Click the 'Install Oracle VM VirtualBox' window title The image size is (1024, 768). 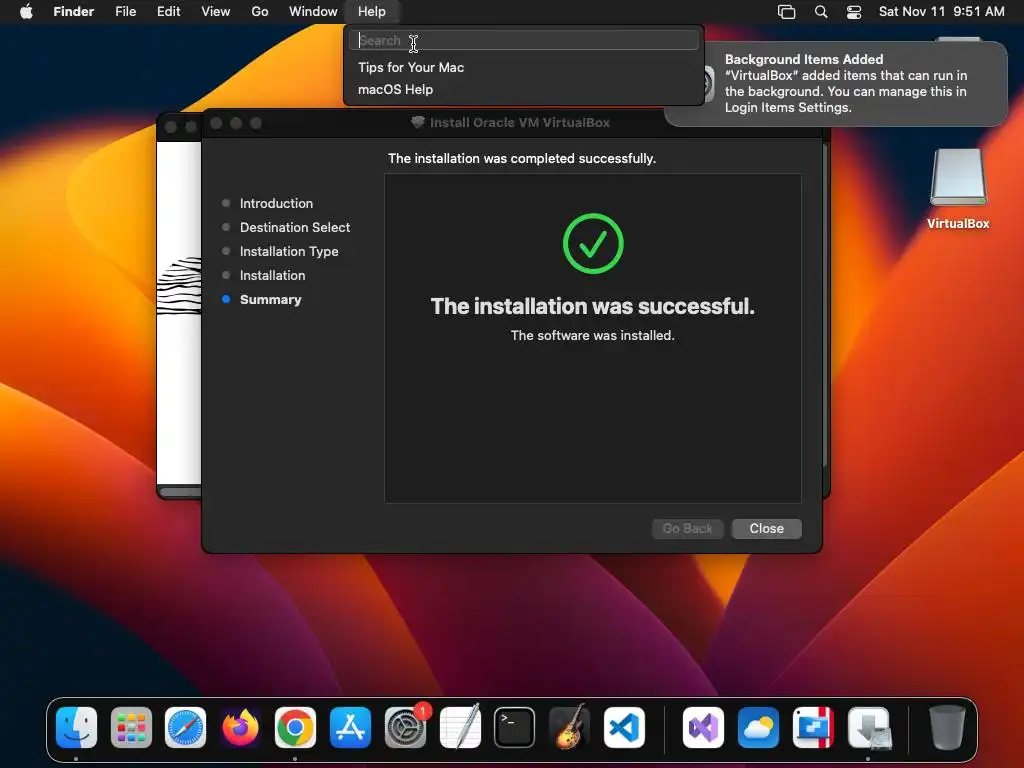[x=520, y=122]
